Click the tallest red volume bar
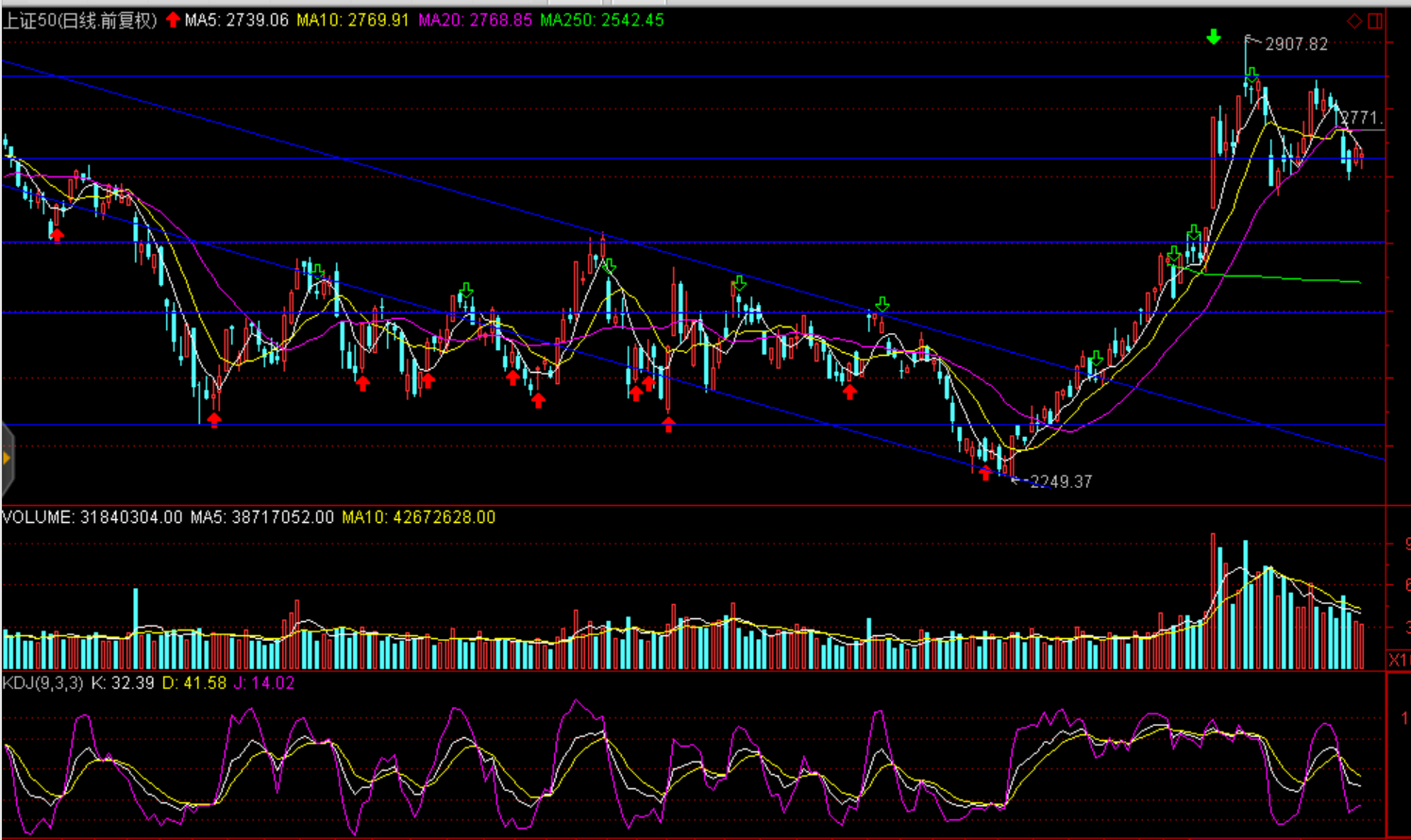 (x=1214, y=601)
